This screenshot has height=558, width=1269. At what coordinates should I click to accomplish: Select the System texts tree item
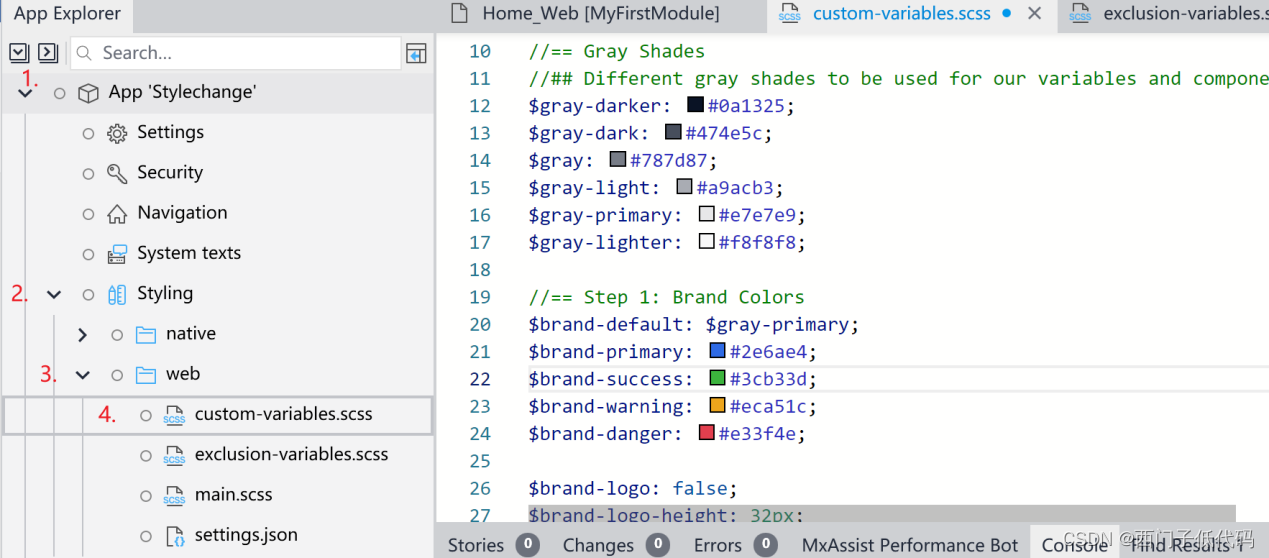(189, 253)
